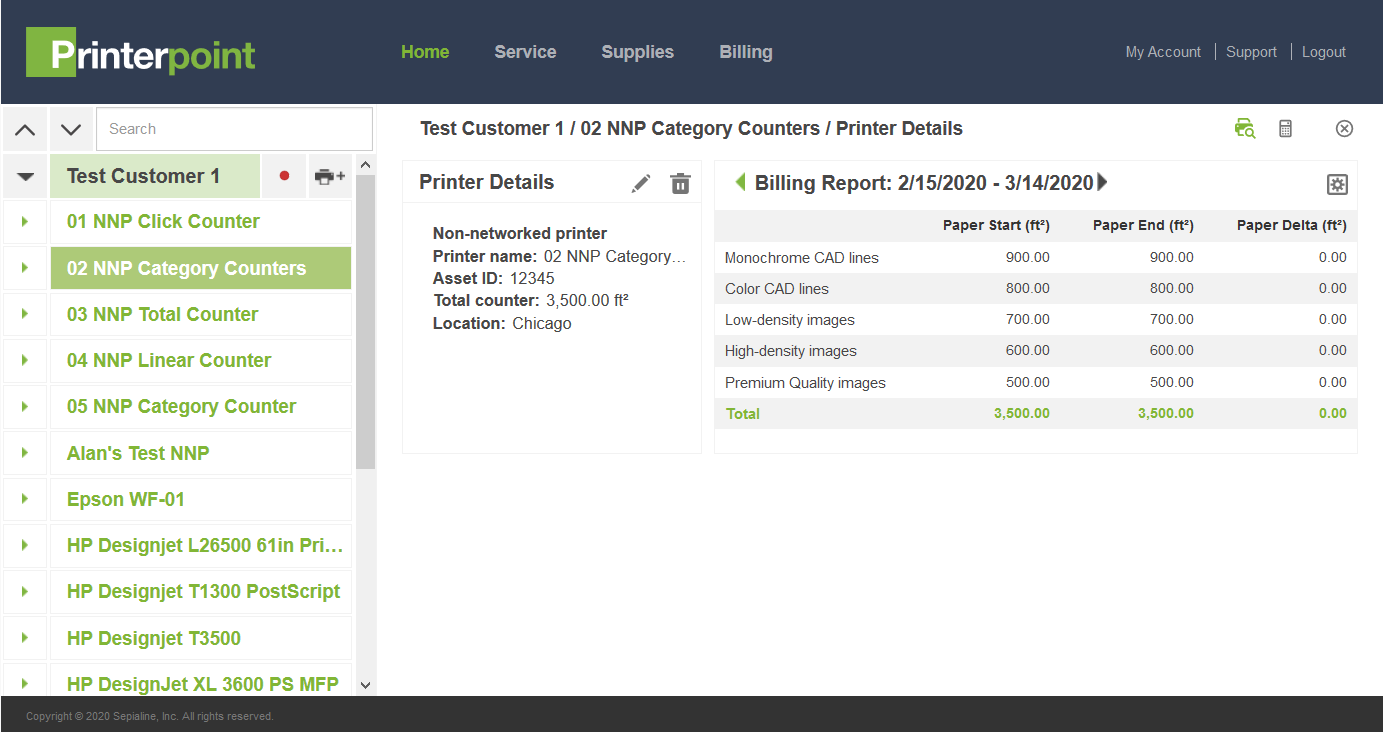Go to previous billing period arrow

pos(740,182)
